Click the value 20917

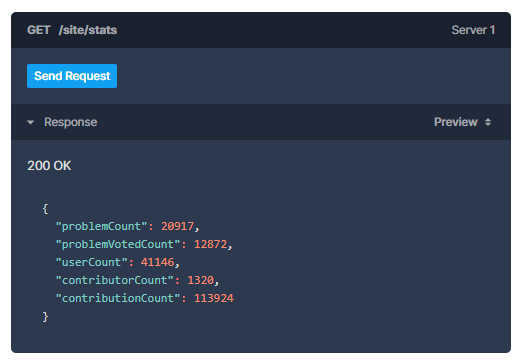pos(177,226)
